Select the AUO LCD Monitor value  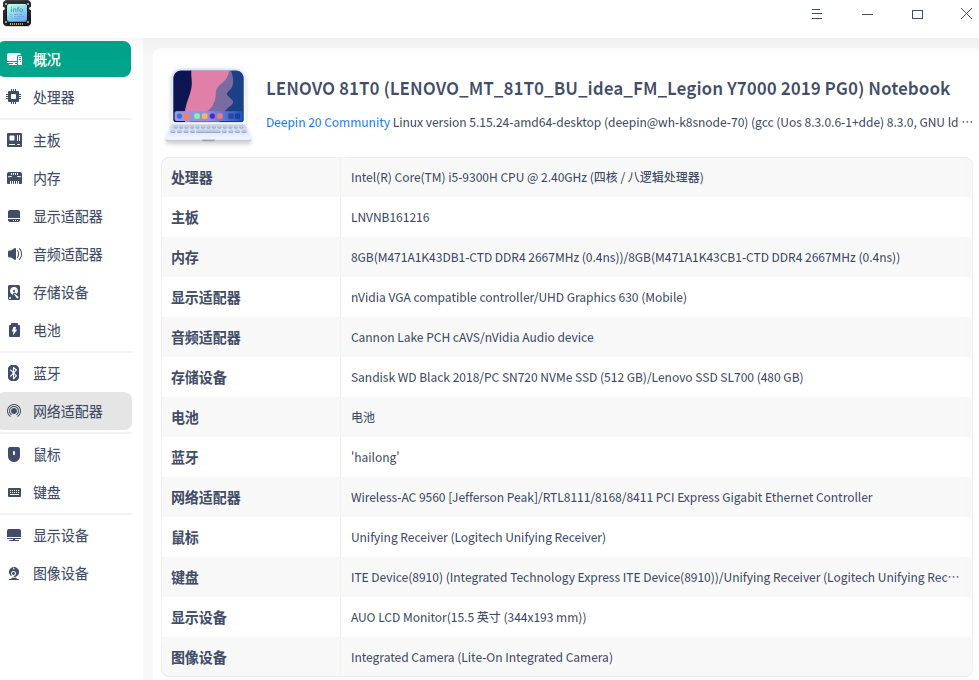click(x=468, y=617)
